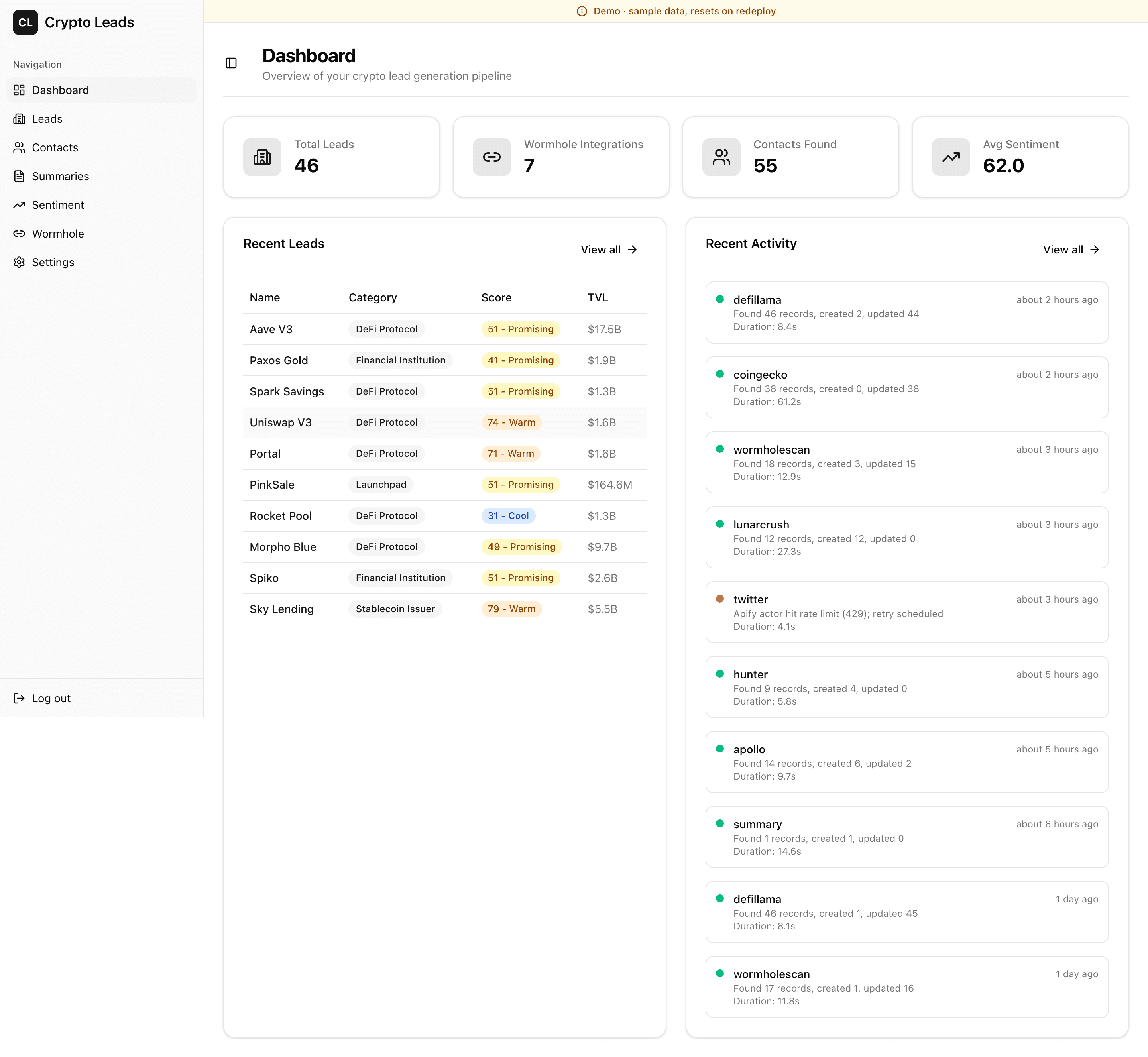
Task: Click green status dot for coingecko
Action: 719,374
